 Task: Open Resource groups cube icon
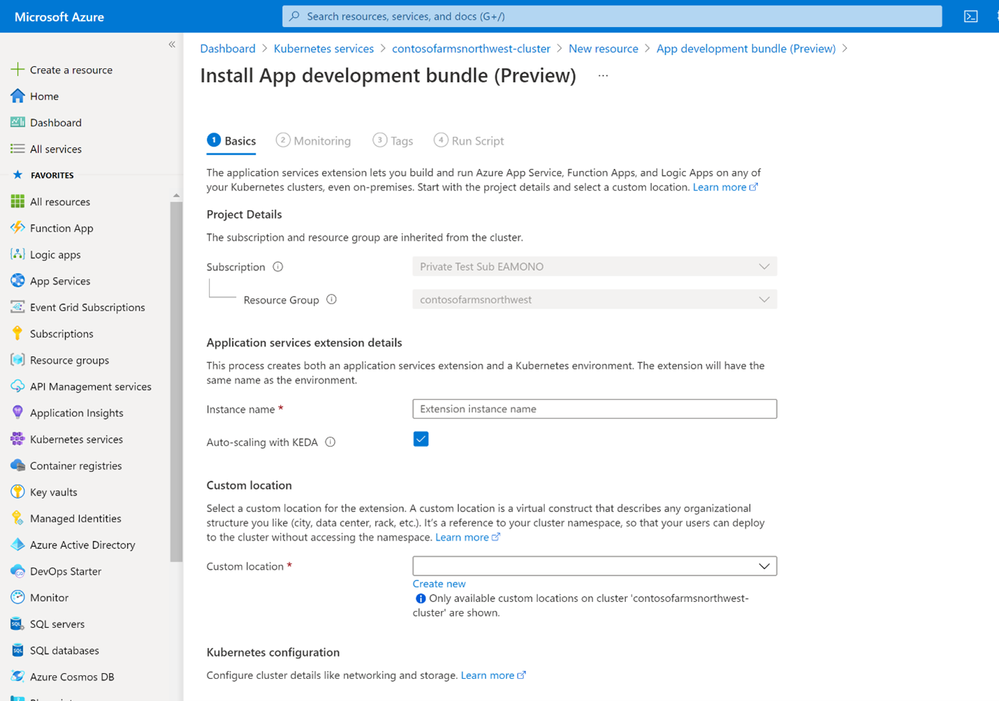(x=18, y=360)
